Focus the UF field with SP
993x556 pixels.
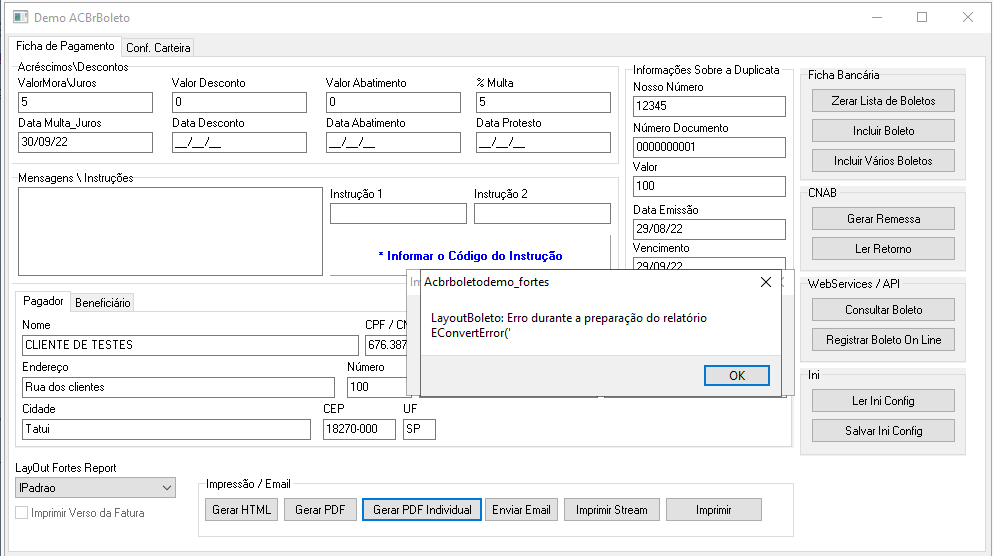pyautogui.click(x=419, y=429)
